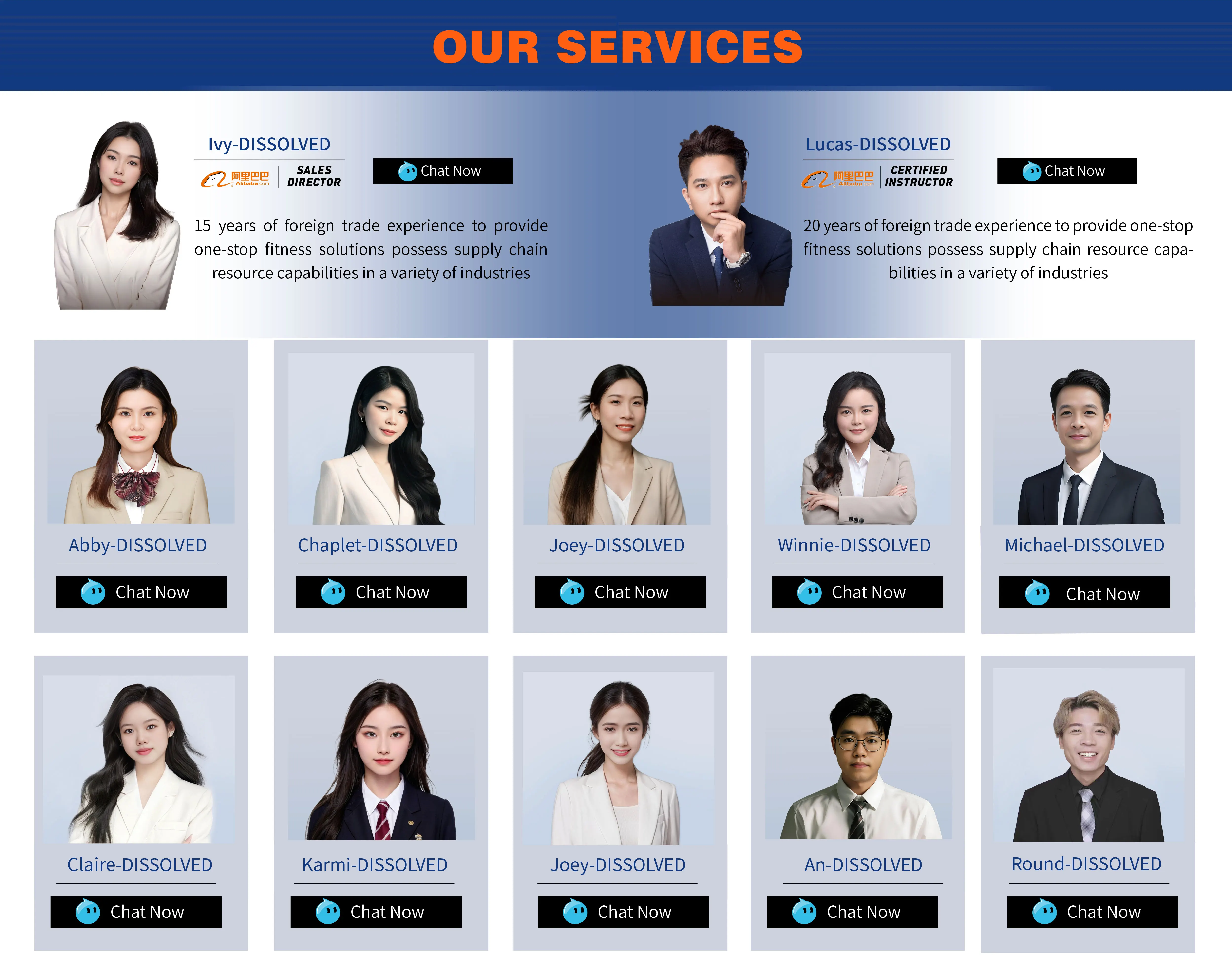This screenshot has height=972, width=1232.
Task: Chat now with Winnie-DISSOLVED
Action: tap(857, 592)
